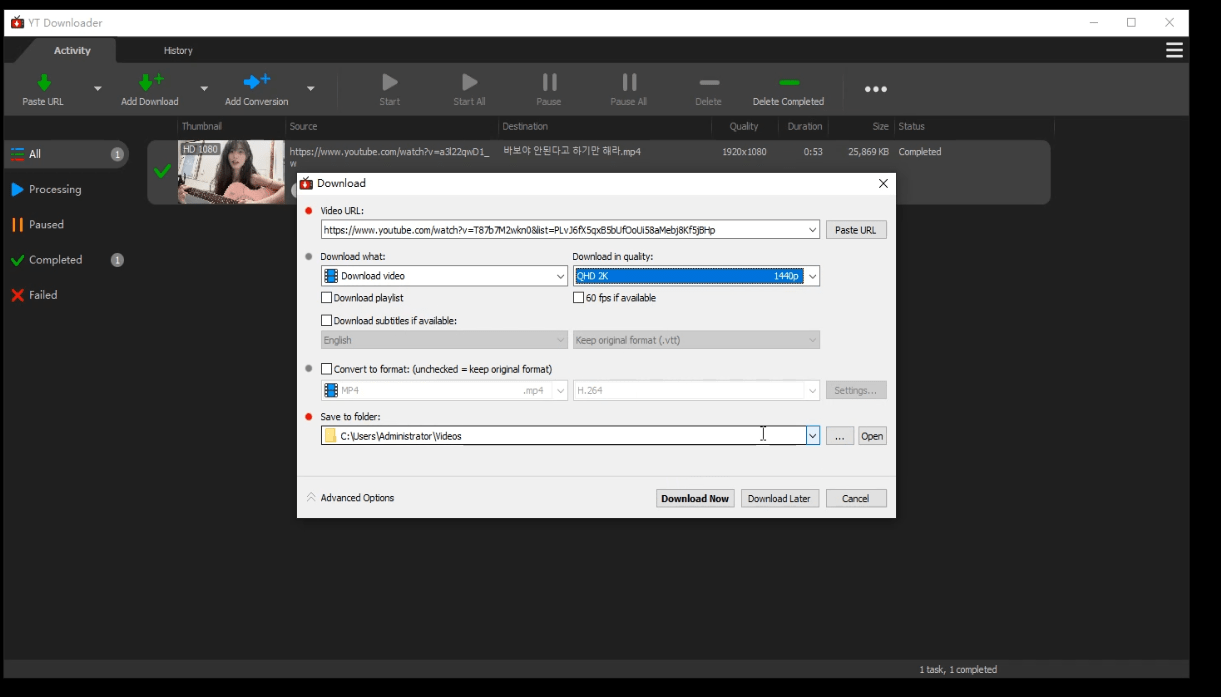Tick the 60 fps if available checkbox
Image resolution: width=1221 pixels, height=697 pixels.
coord(579,298)
